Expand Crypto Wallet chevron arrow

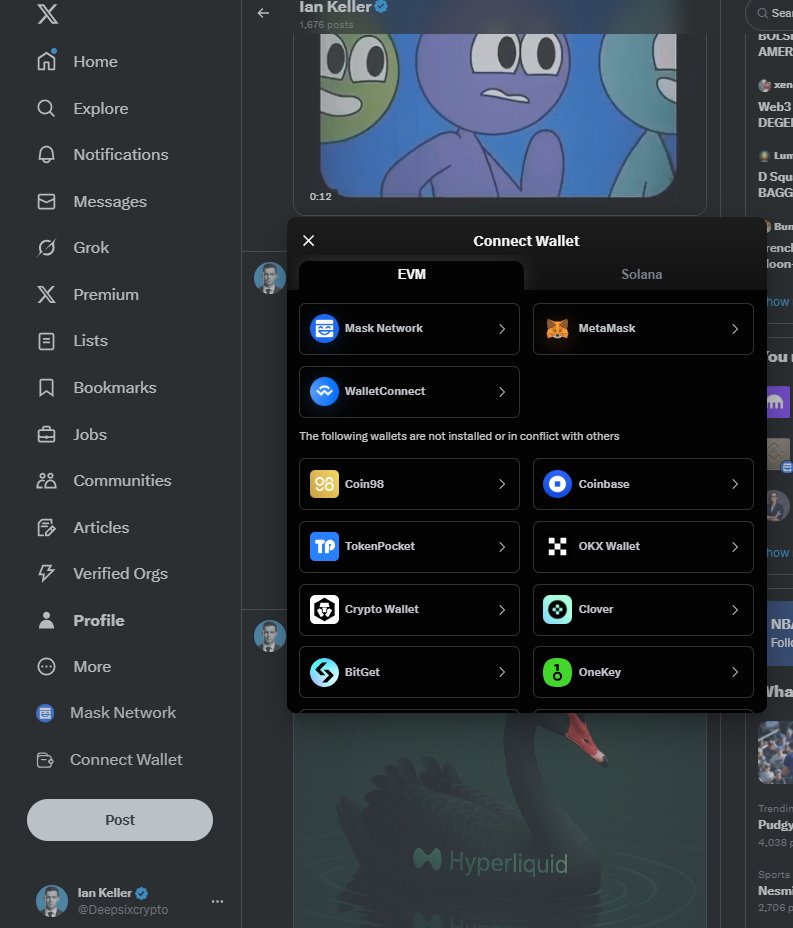pos(502,610)
